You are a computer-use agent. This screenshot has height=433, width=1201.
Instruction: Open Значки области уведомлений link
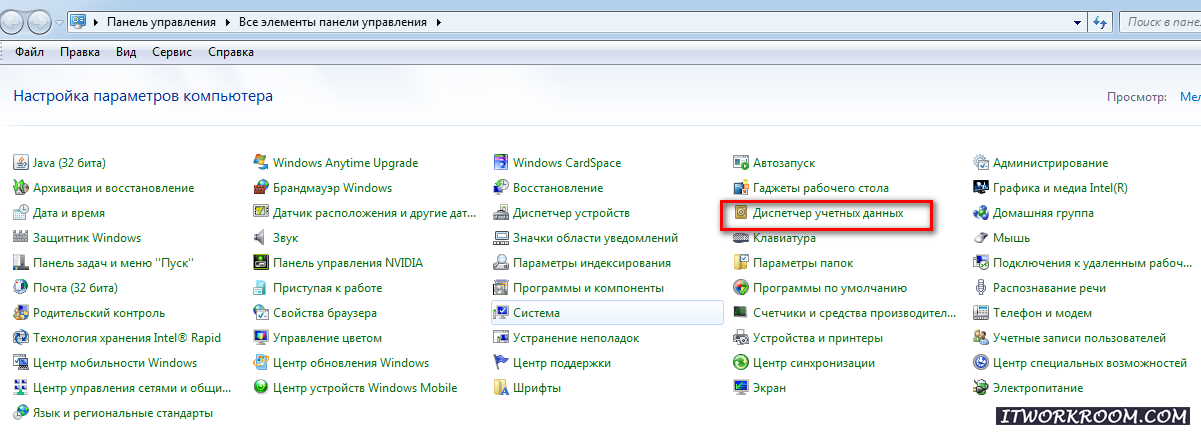(x=595, y=238)
